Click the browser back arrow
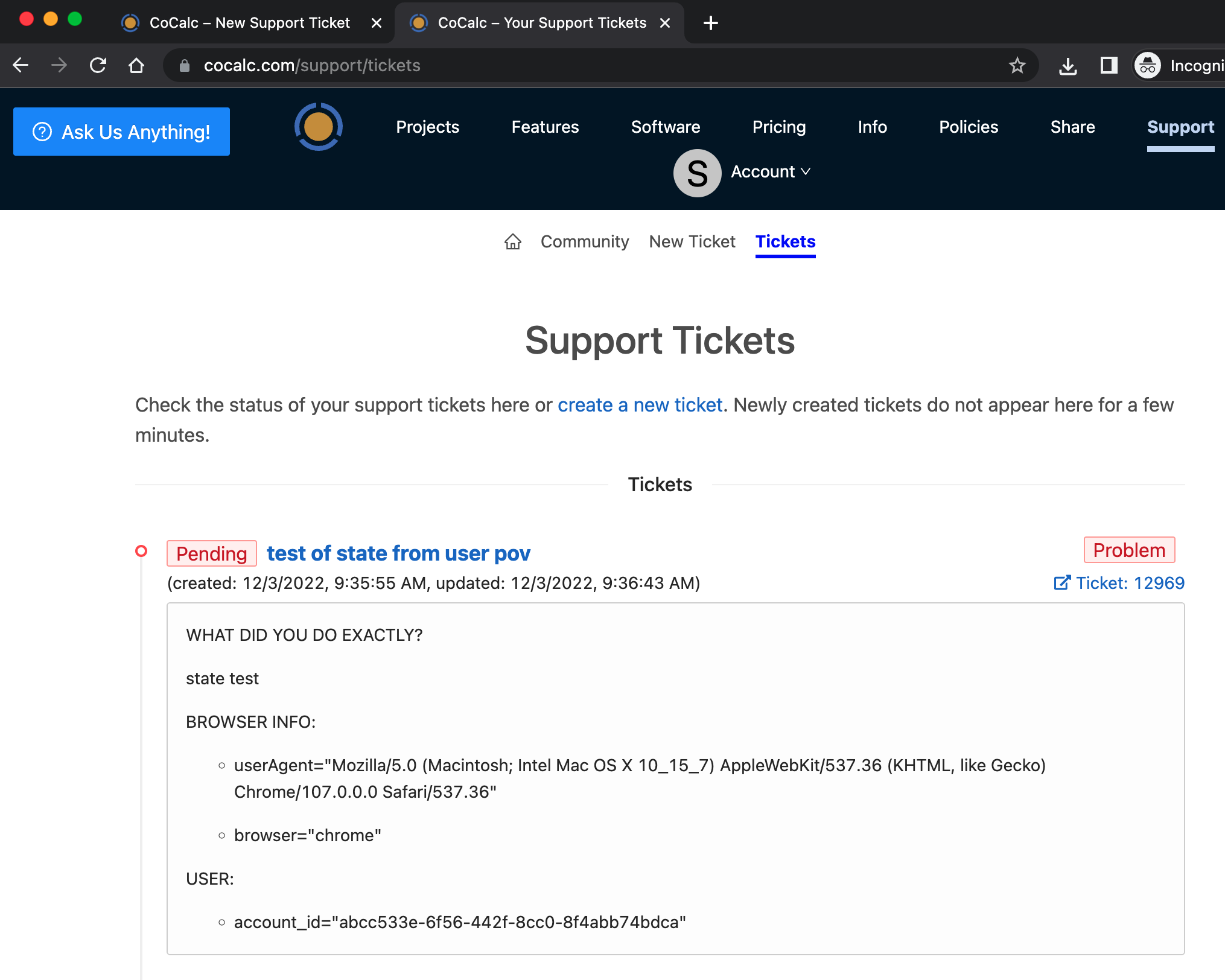Screen dimensions: 1225x980 pyautogui.click(x=21, y=65)
